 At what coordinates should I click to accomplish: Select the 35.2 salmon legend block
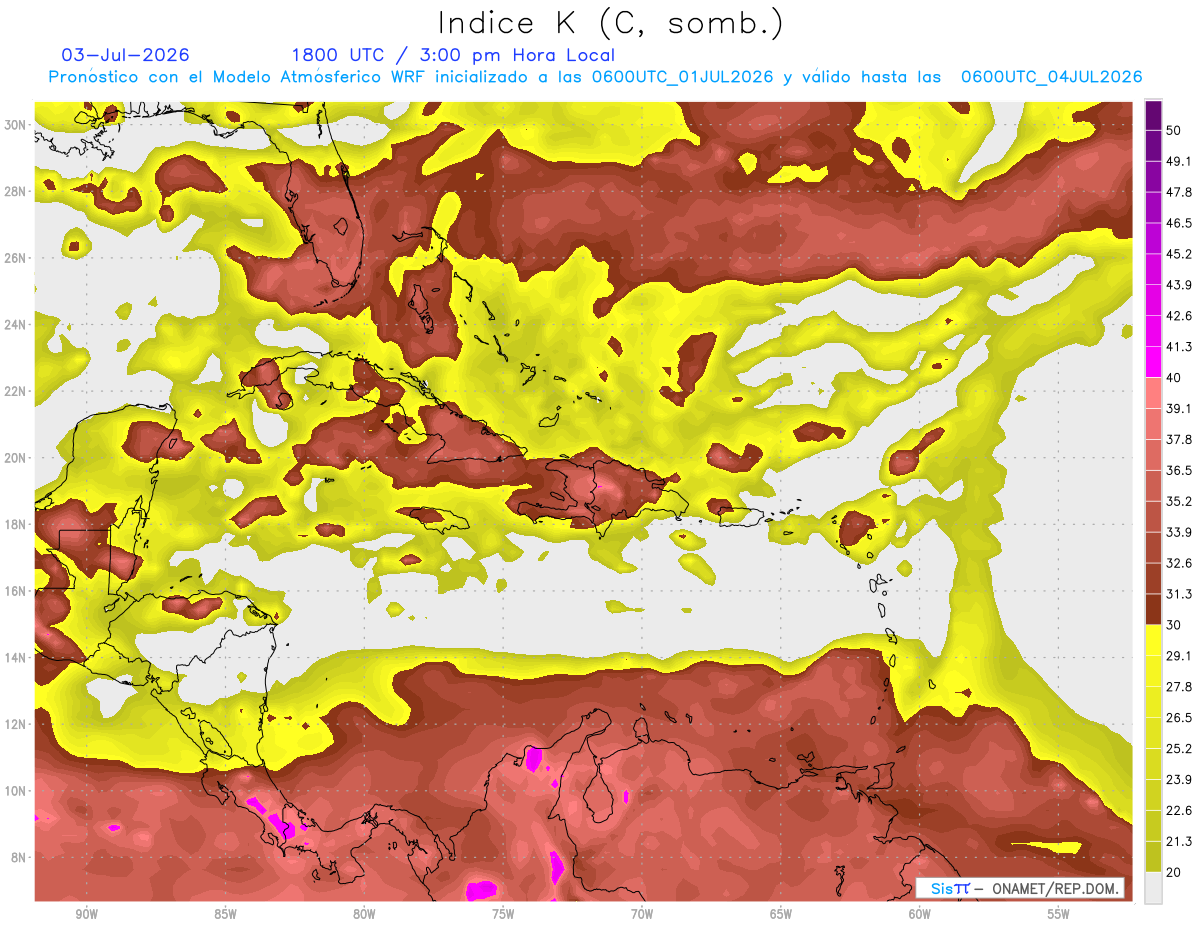click(1153, 486)
